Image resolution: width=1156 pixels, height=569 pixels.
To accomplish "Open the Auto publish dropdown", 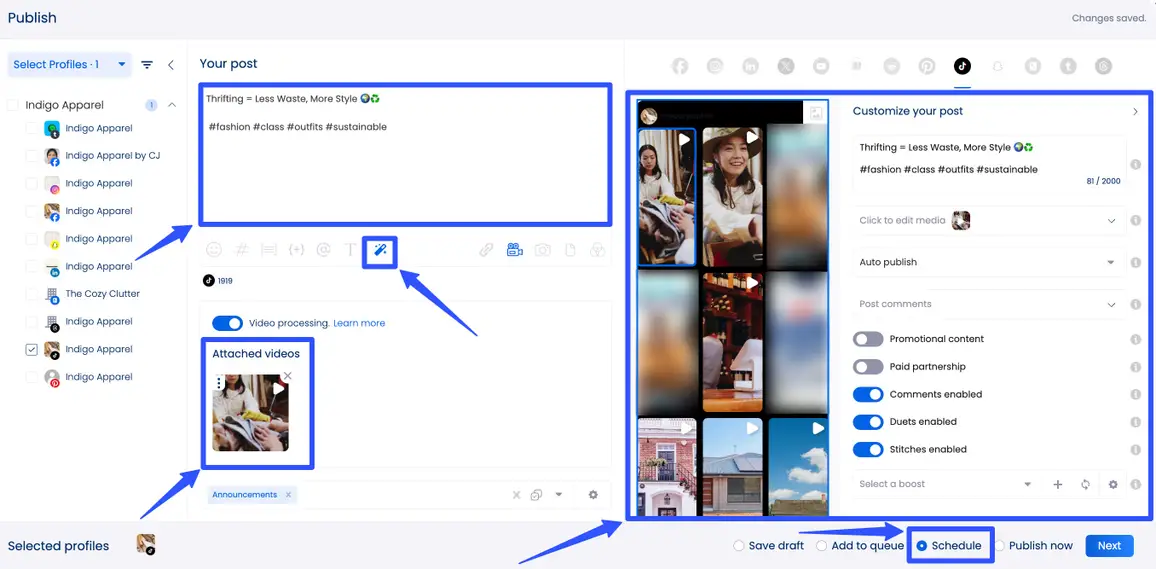I will [x=985, y=262].
